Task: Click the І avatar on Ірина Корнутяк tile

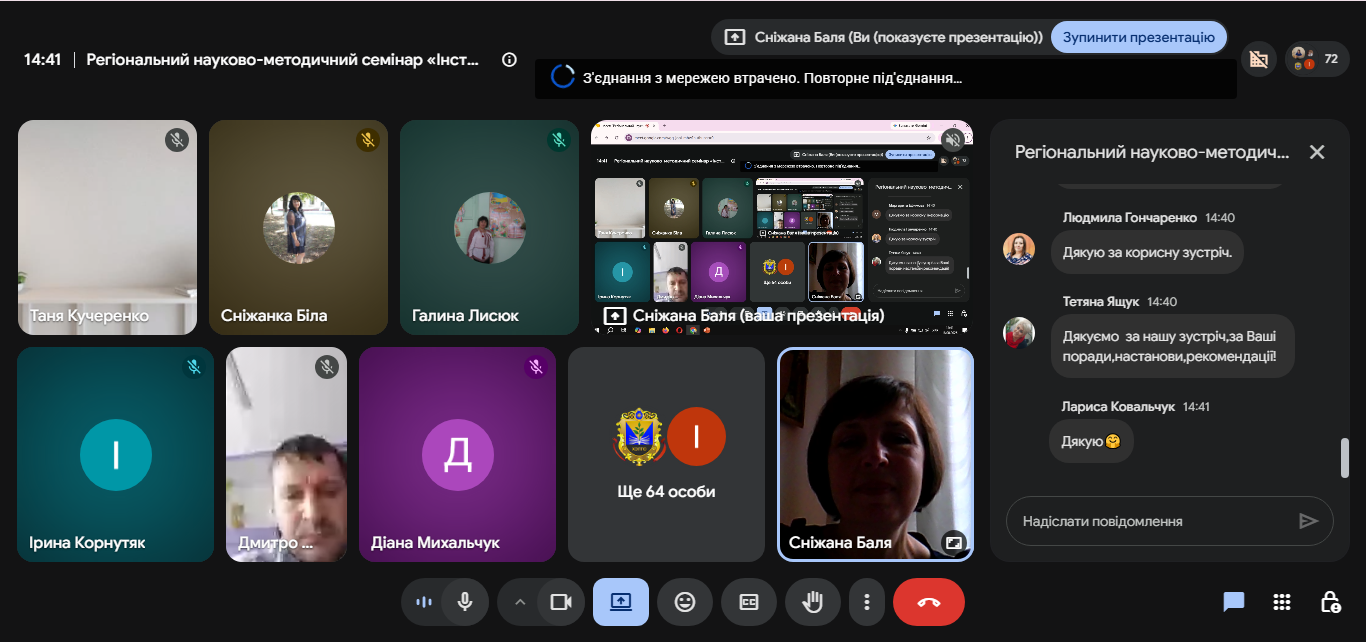Action: coord(116,455)
